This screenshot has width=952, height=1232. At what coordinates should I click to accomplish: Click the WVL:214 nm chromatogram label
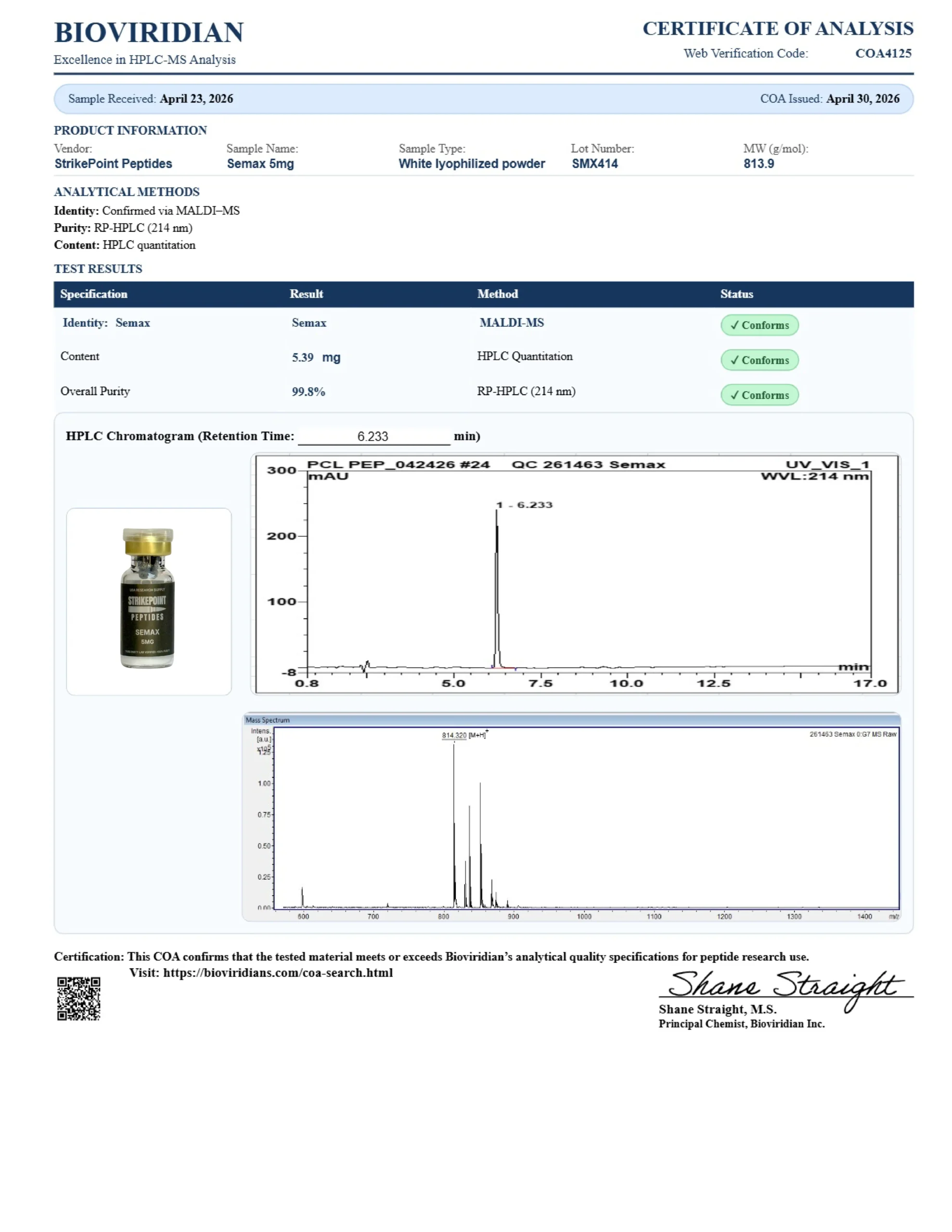(815, 476)
